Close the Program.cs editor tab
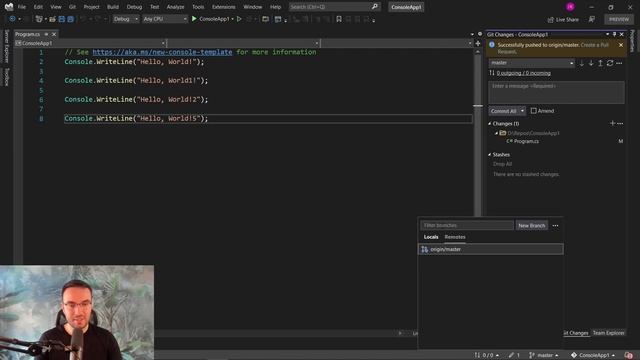Viewport: 640px width, 360px height. coord(54,34)
